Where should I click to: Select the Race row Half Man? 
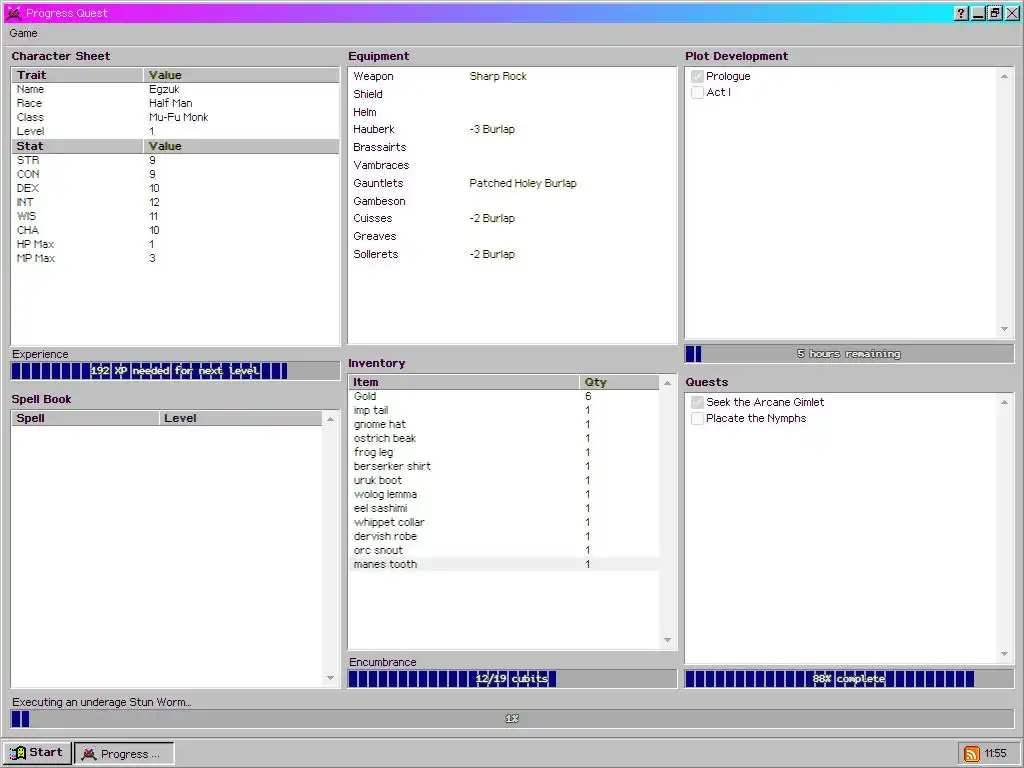pos(175,103)
